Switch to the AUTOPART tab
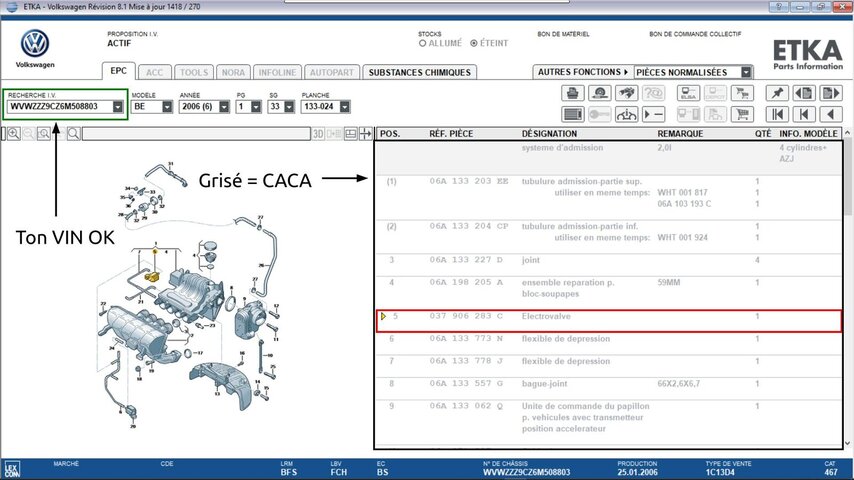Image resolution: width=854 pixels, height=480 pixels. pyautogui.click(x=332, y=72)
